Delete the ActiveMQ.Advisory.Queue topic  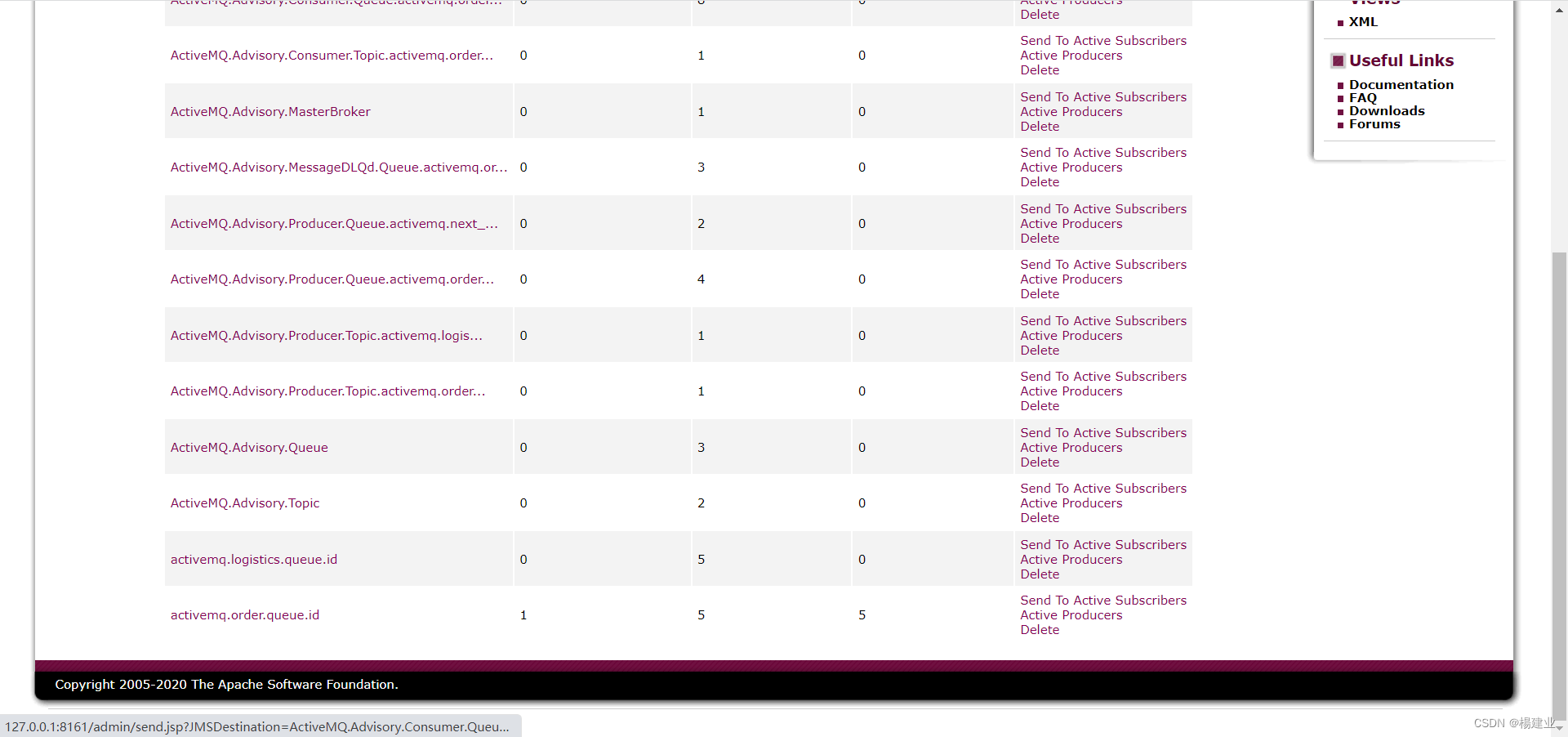click(1040, 462)
